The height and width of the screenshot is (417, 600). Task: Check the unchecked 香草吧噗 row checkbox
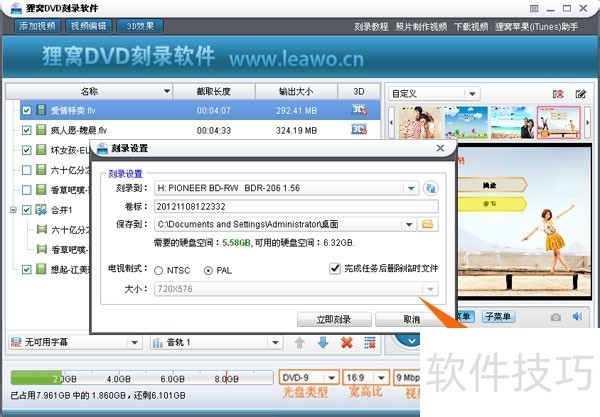pos(26,190)
